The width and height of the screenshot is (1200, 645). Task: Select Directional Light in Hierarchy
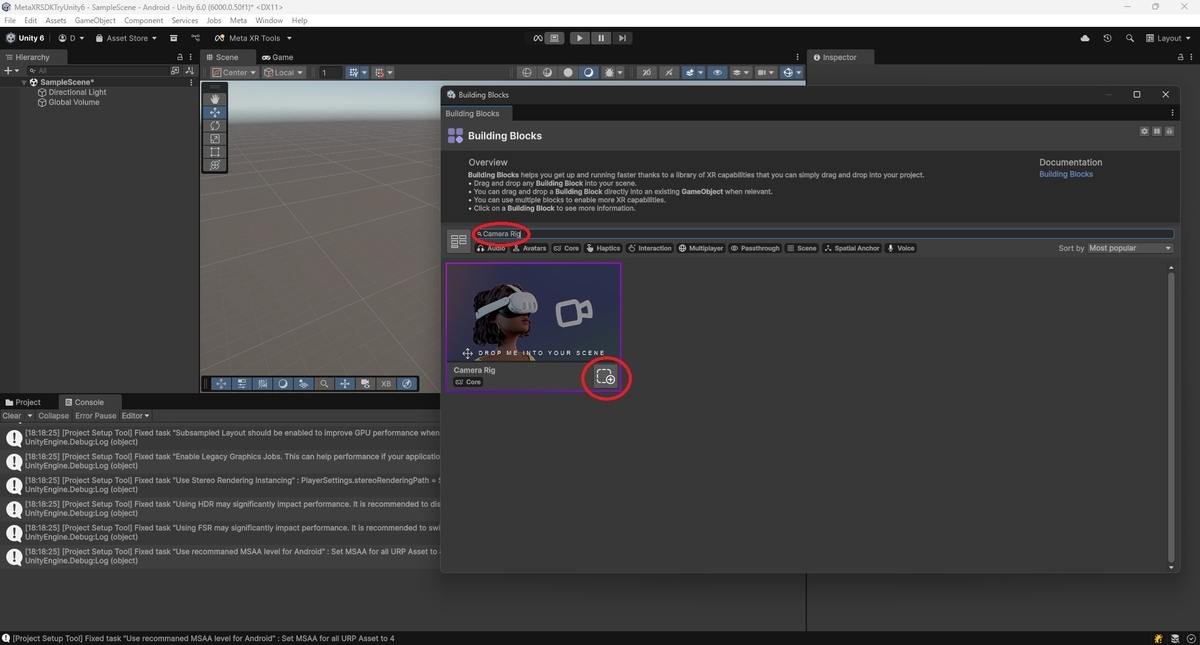click(77, 92)
